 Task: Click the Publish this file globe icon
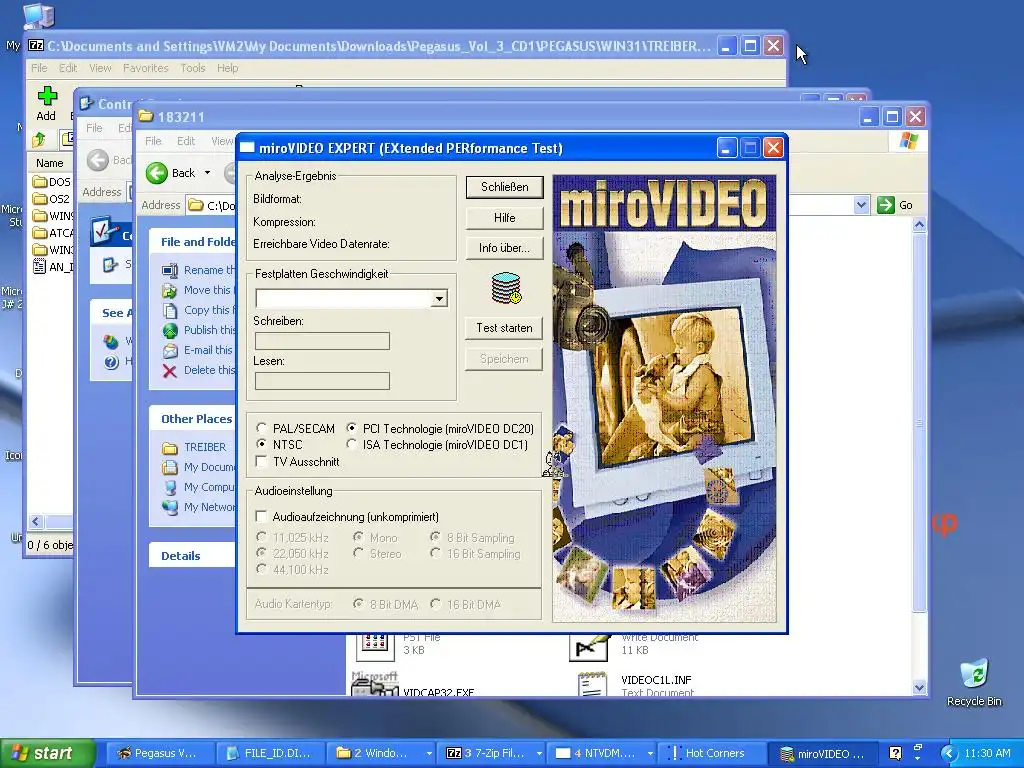click(x=170, y=330)
